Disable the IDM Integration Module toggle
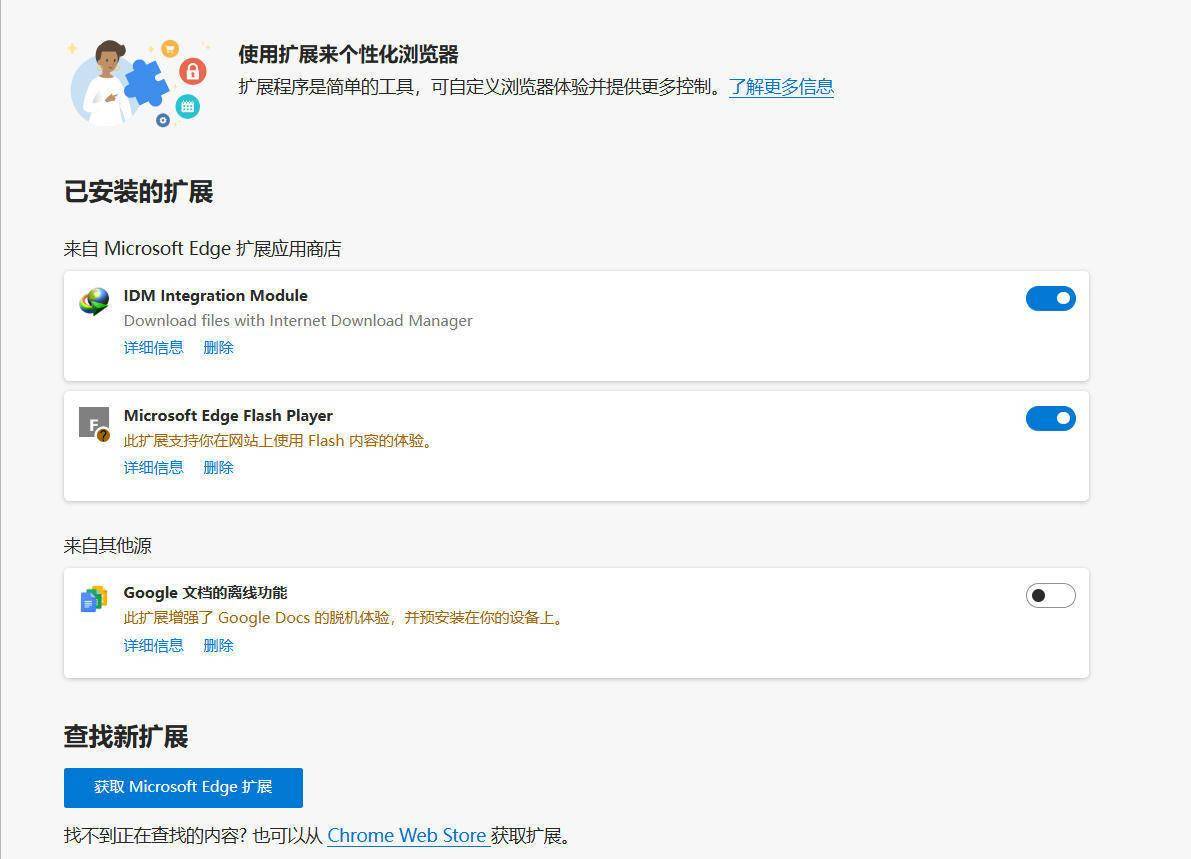This screenshot has width=1191, height=859. tap(1050, 298)
